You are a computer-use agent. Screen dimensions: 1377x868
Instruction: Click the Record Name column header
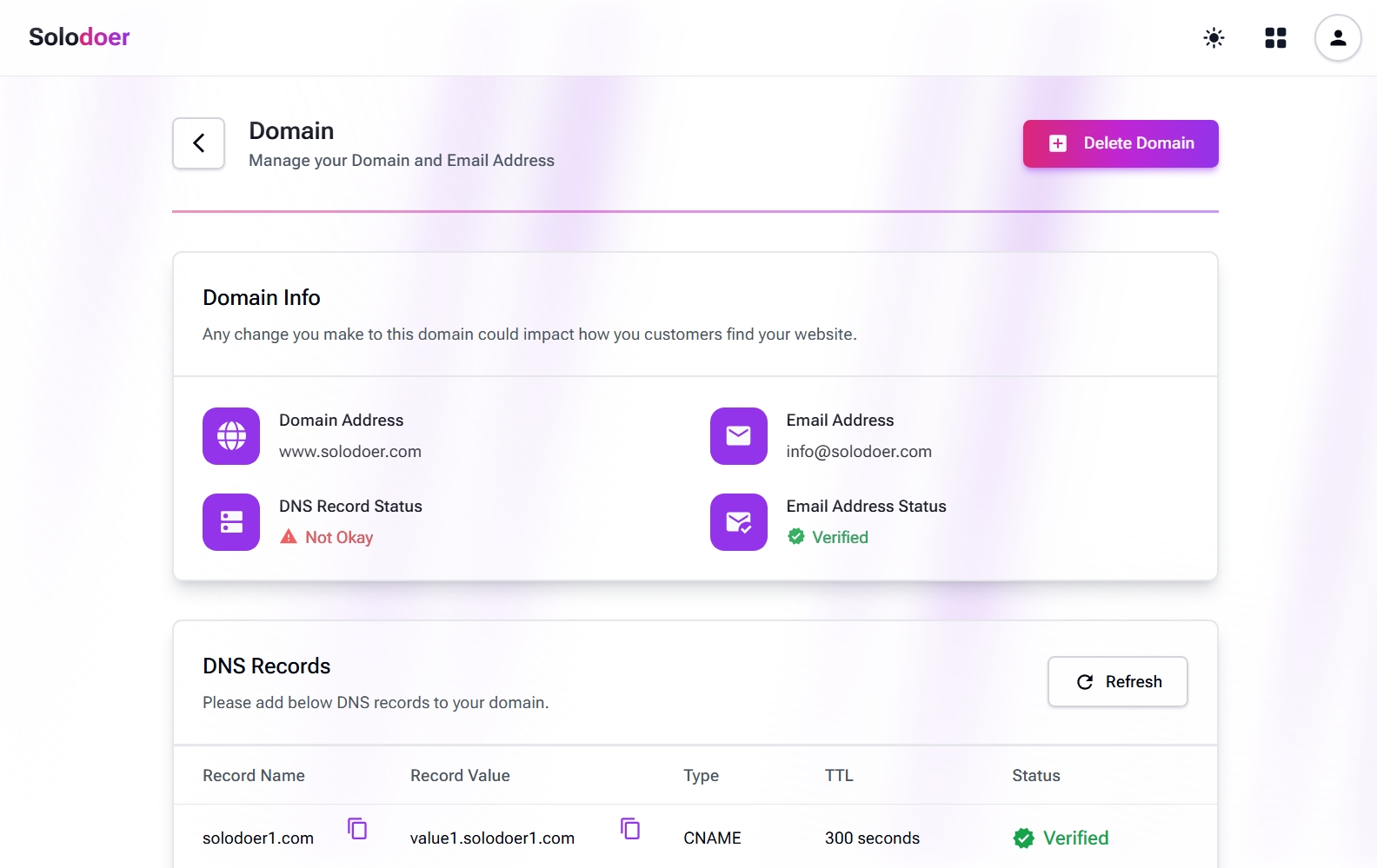tap(254, 776)
